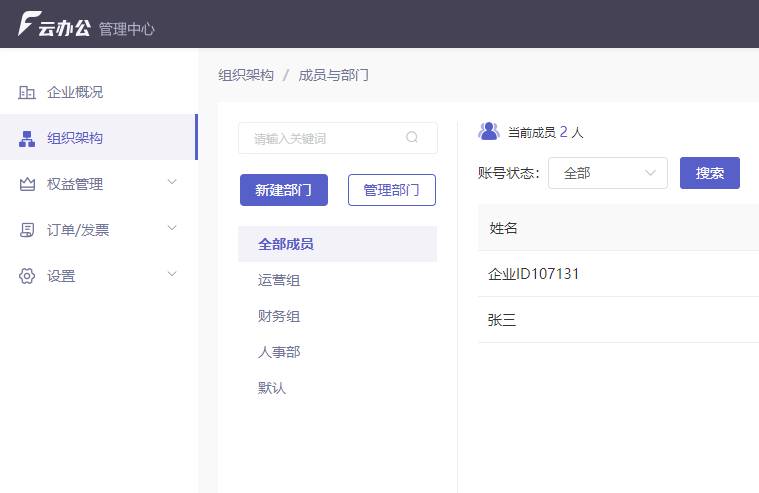Viewport: 759px width, 493px height.
Task: Expand the 订单/发票 chevron
Action: [172, 228]
